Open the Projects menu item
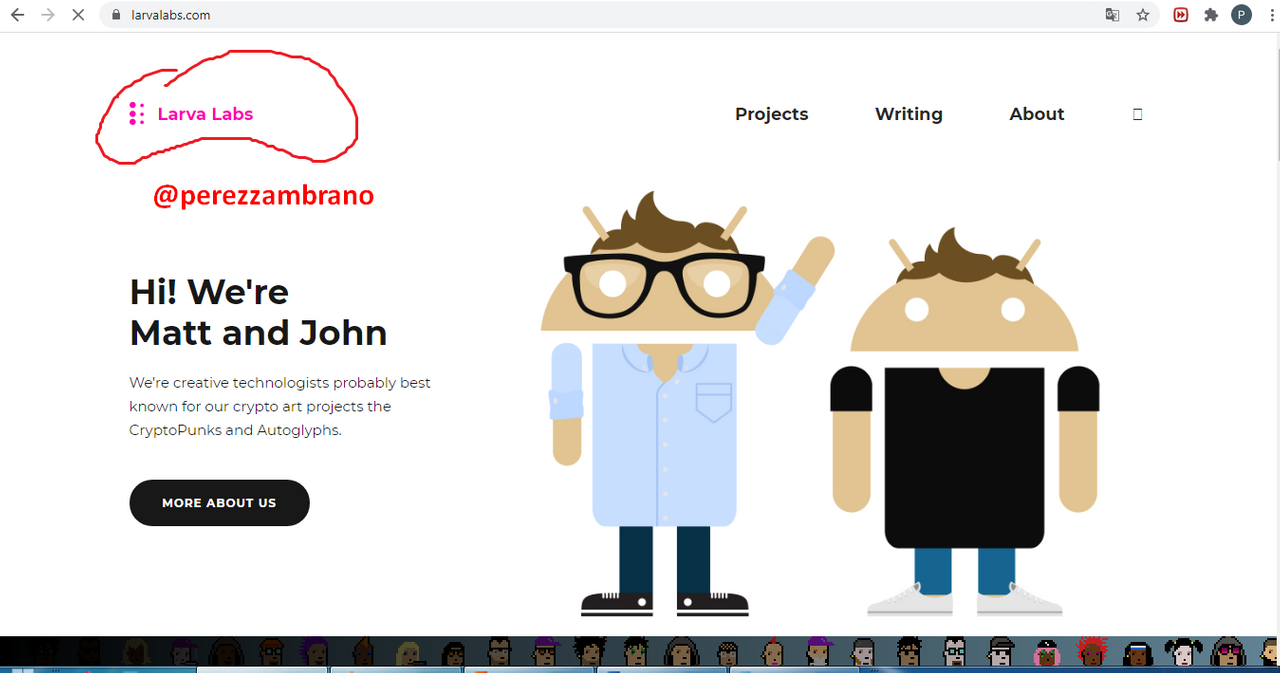Screen dimensions: 1280x673 pos(771,114)
